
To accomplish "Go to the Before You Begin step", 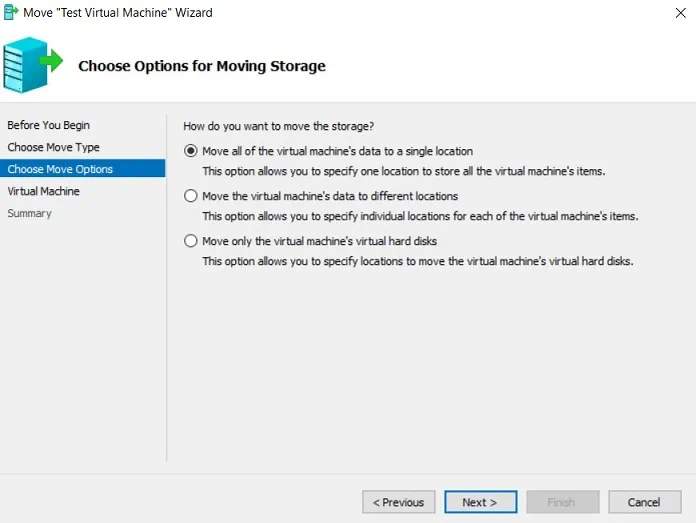I will pos(48,125).
